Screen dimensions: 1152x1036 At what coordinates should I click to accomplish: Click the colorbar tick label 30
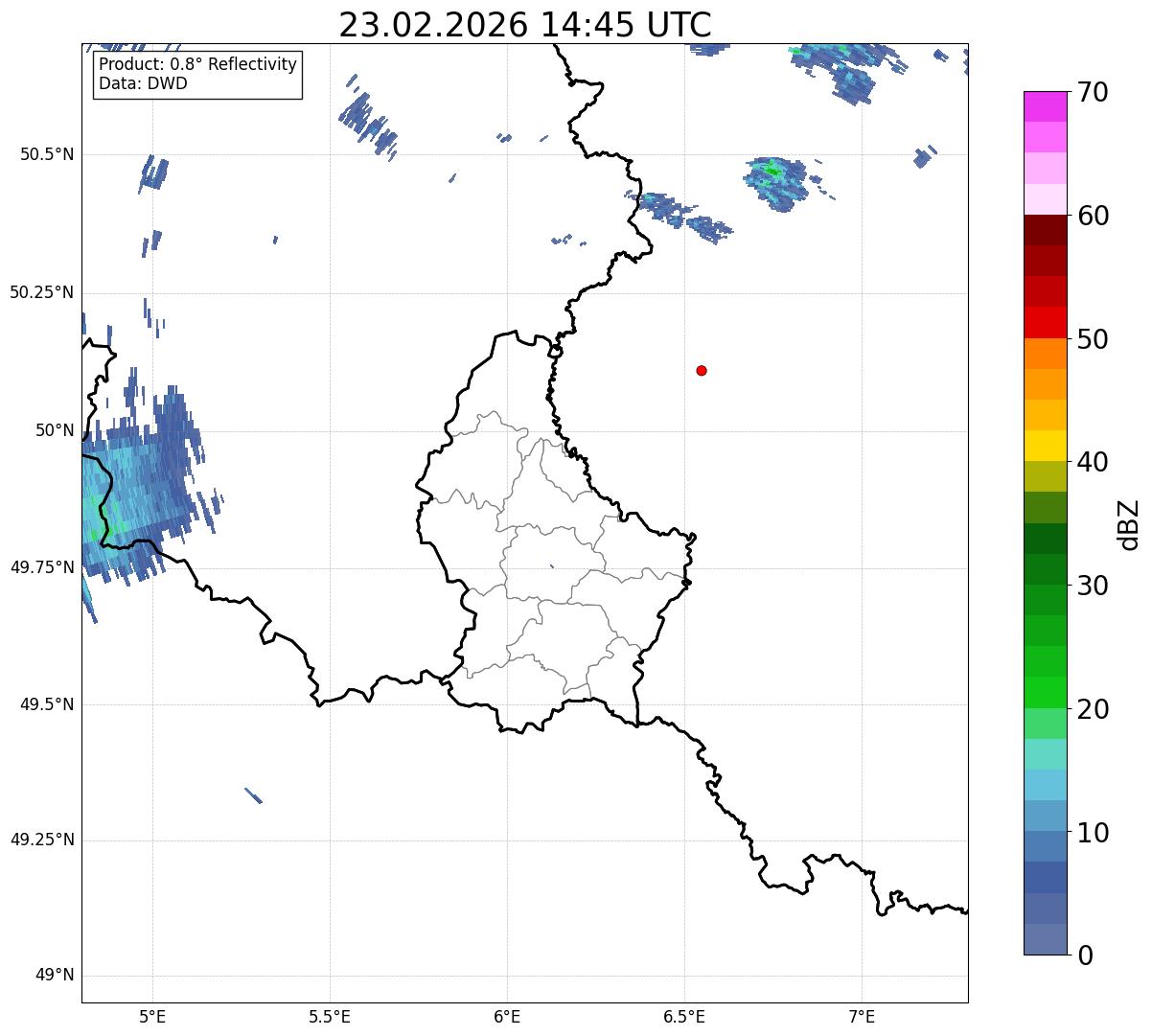tap(1093, 586)
